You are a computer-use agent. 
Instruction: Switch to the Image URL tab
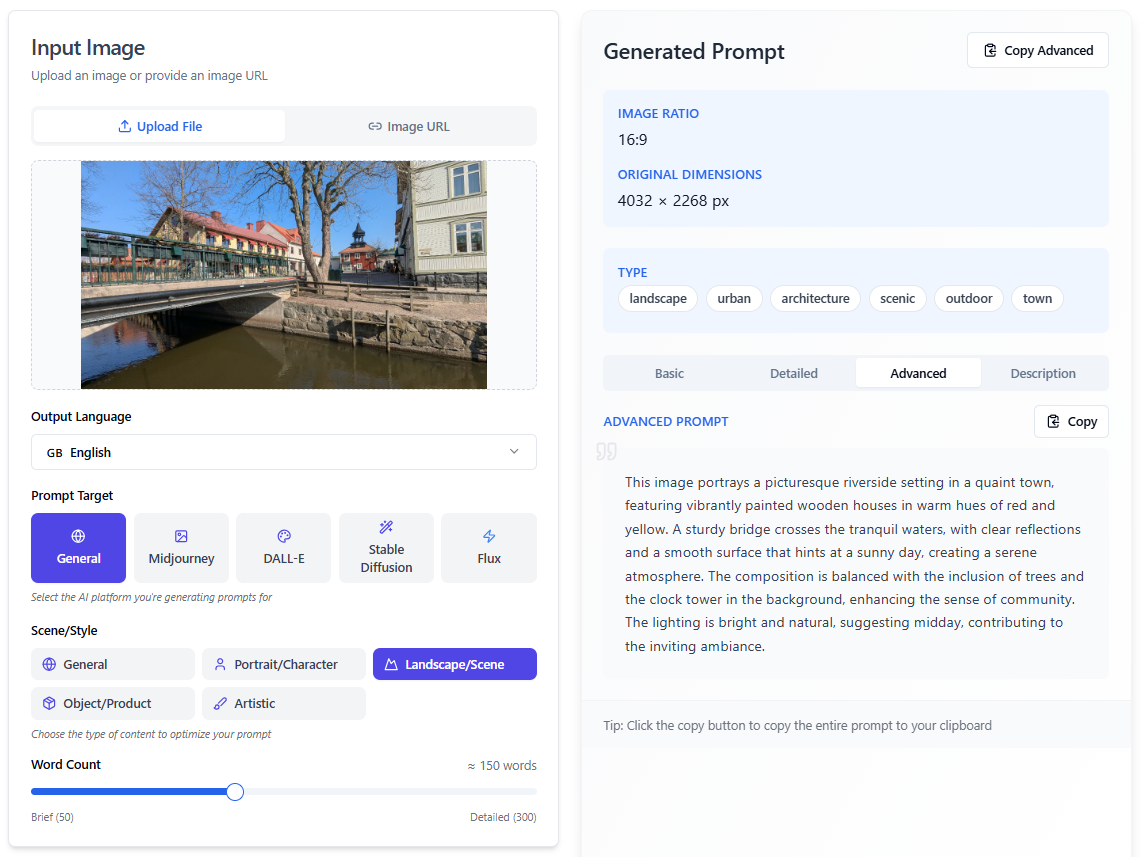(x=409, y=126)
